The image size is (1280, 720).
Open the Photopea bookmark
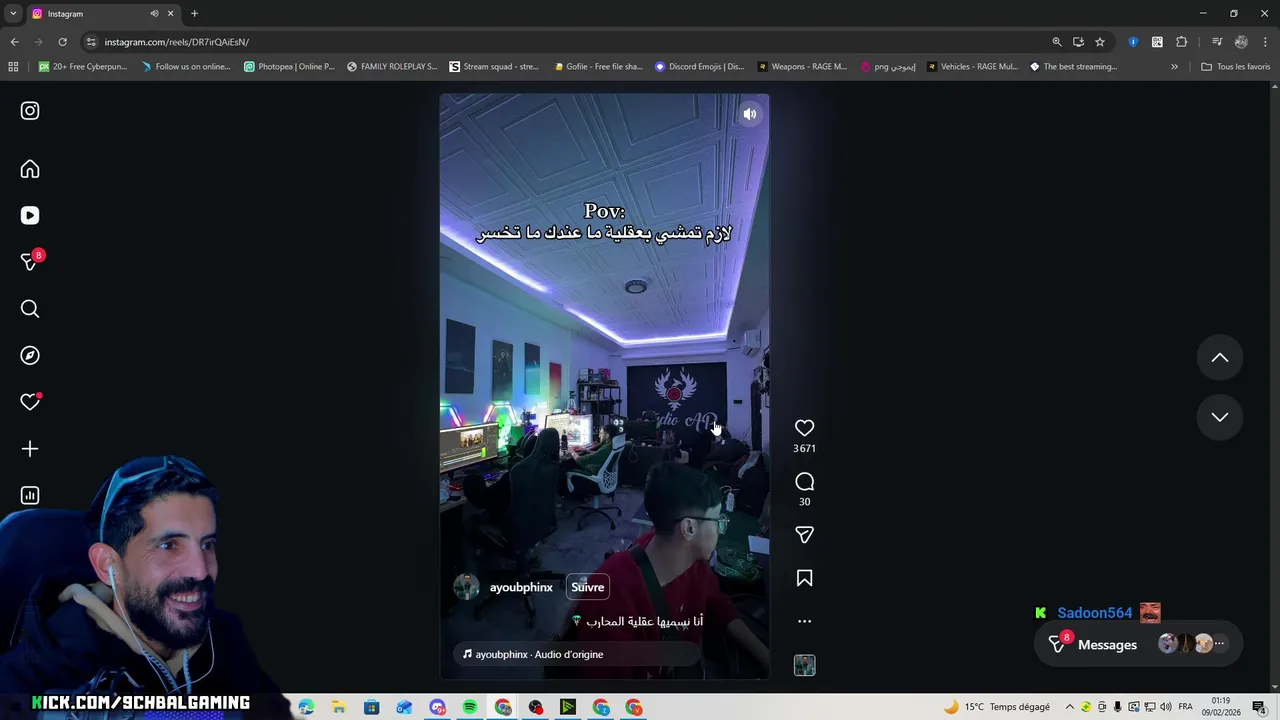pyautogui.click(x=290, y=67)
